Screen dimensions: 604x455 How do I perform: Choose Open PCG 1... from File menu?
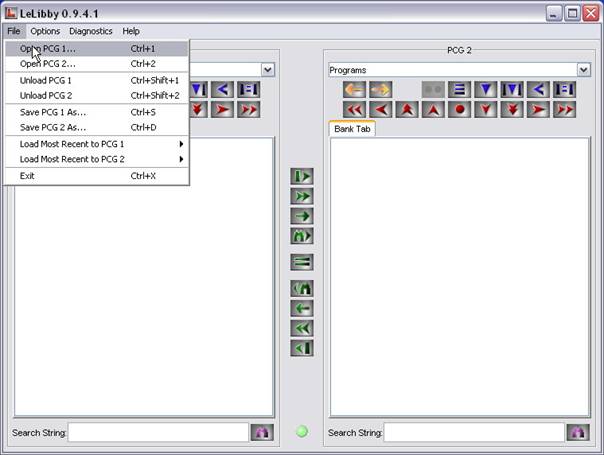(x=96, y=49)
